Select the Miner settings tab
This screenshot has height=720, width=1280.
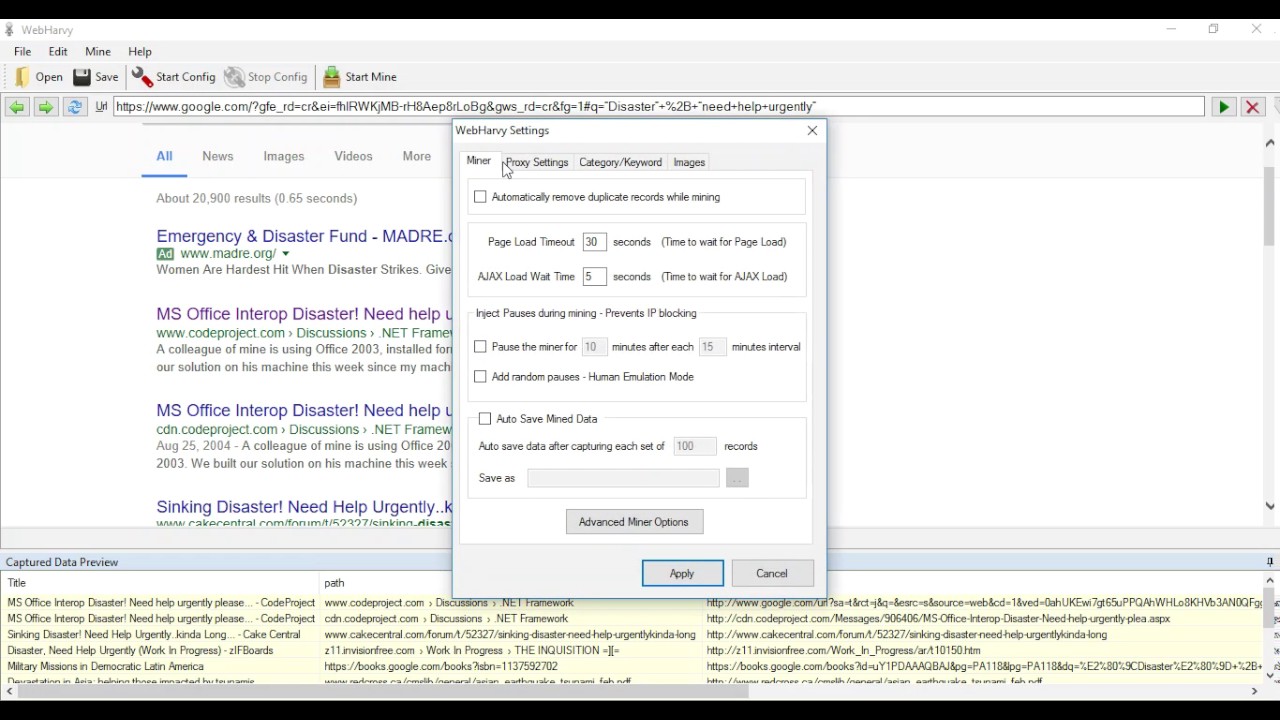479,161
